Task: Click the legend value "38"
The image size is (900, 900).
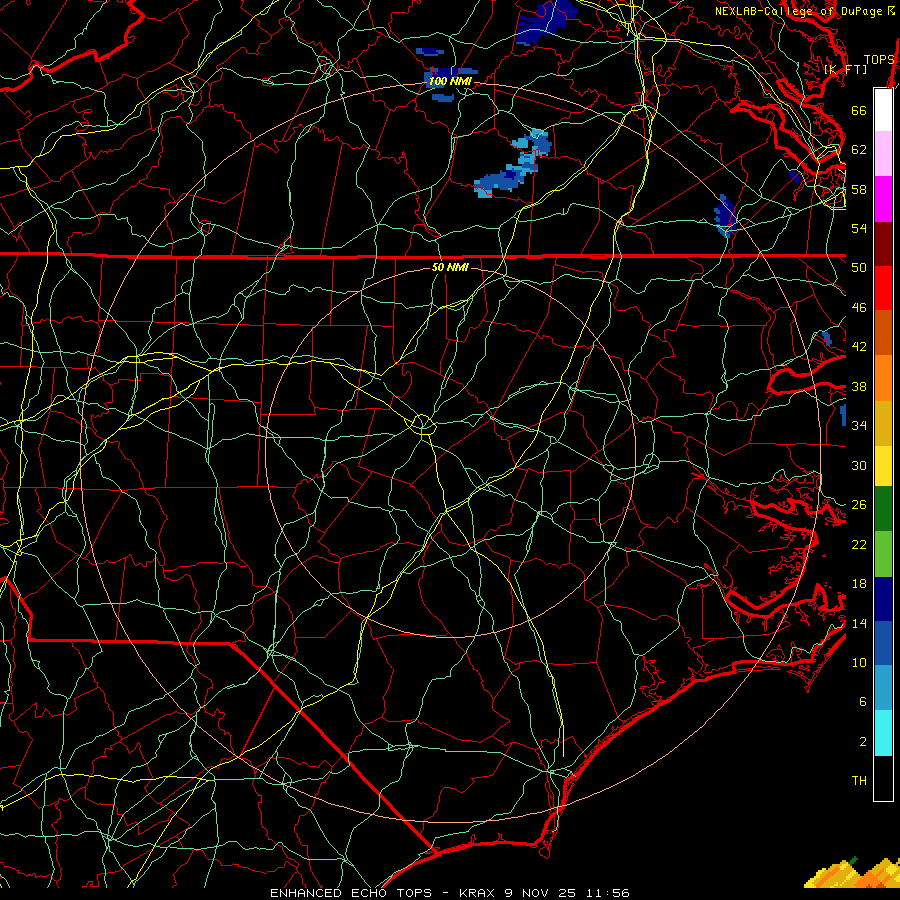Action: coord(859,386)
